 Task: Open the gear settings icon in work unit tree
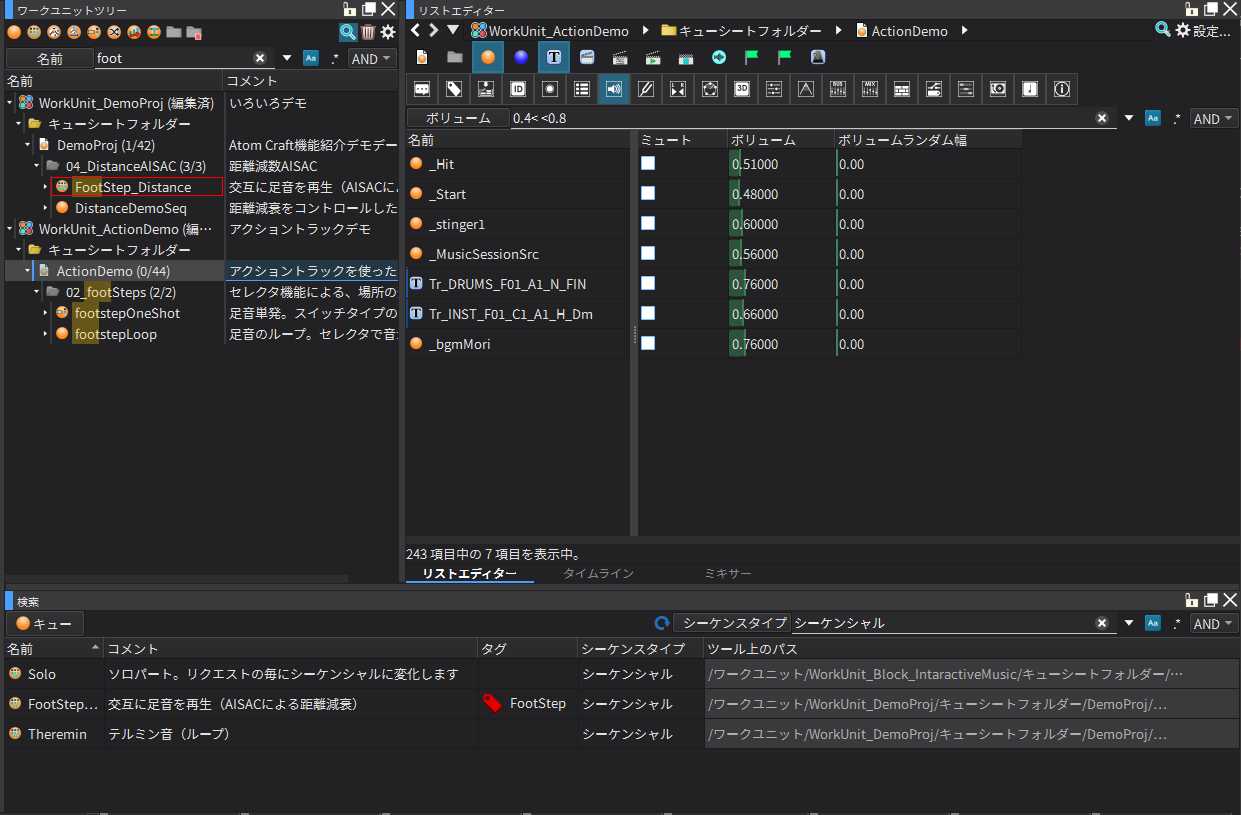(x=388, y=32)
